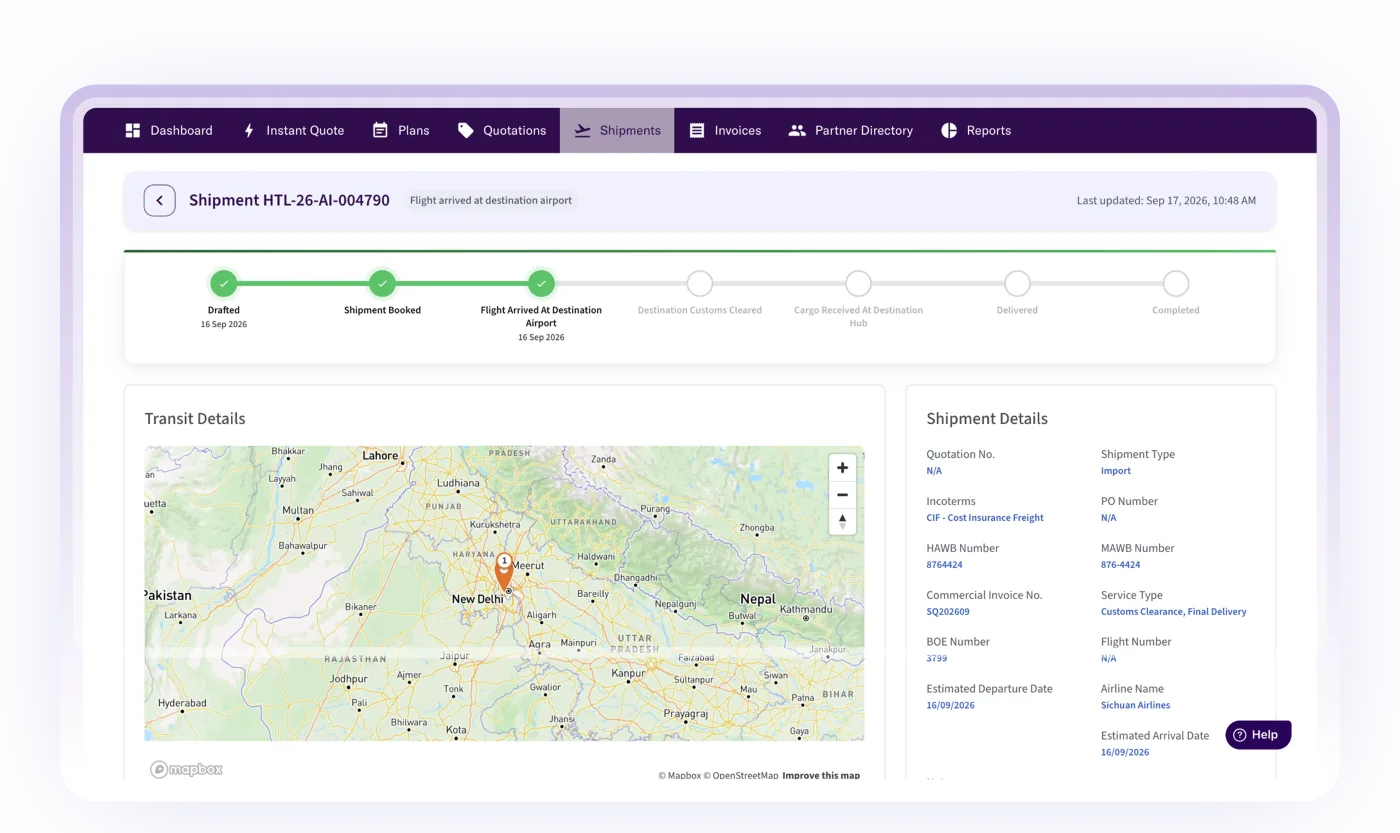This screenshot has width=1400, height=833.
Task: Click the Instant Quote lightning bolt icon
Action: pos(249,130)
